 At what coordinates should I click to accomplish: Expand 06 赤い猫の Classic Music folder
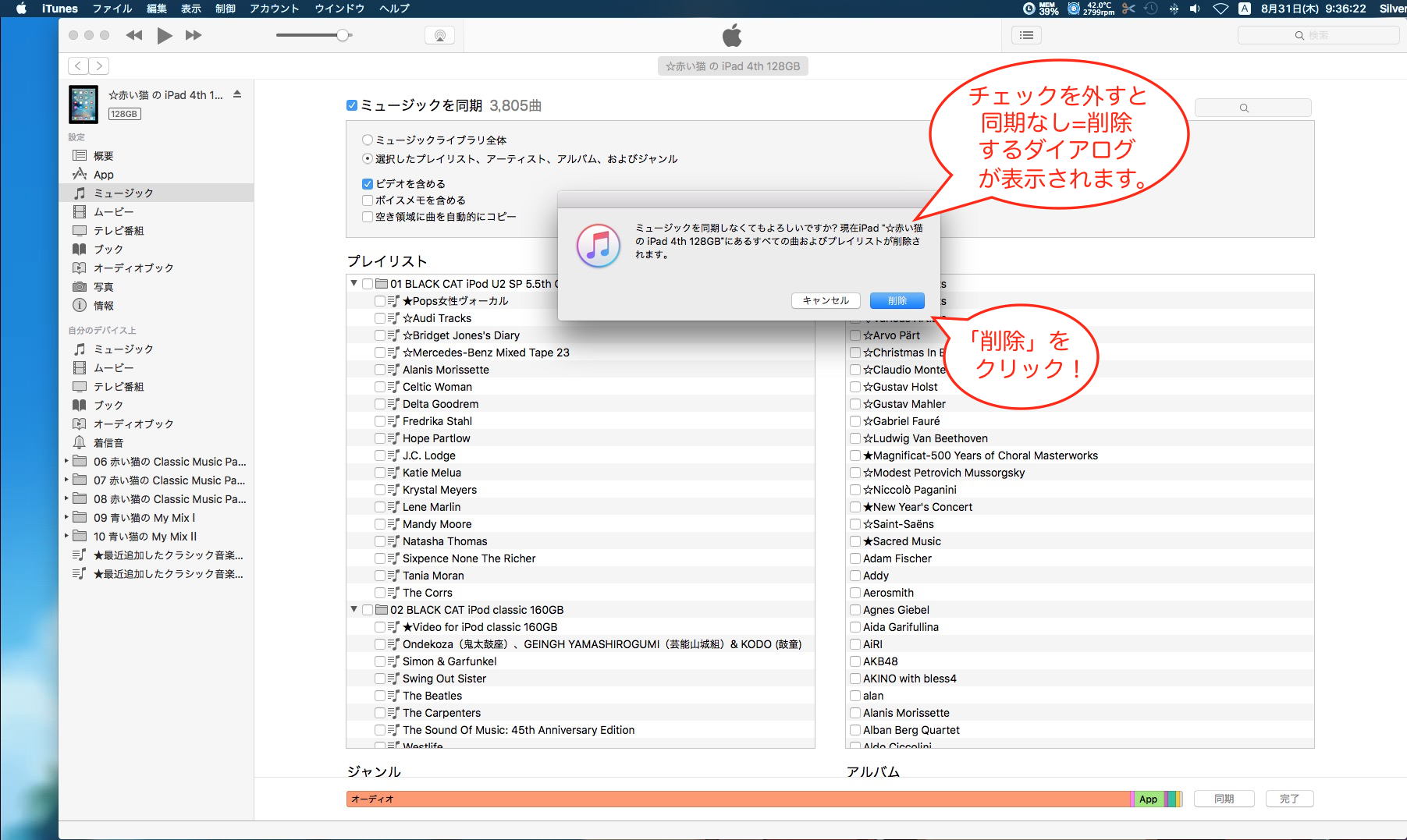[x=66, y=461]
